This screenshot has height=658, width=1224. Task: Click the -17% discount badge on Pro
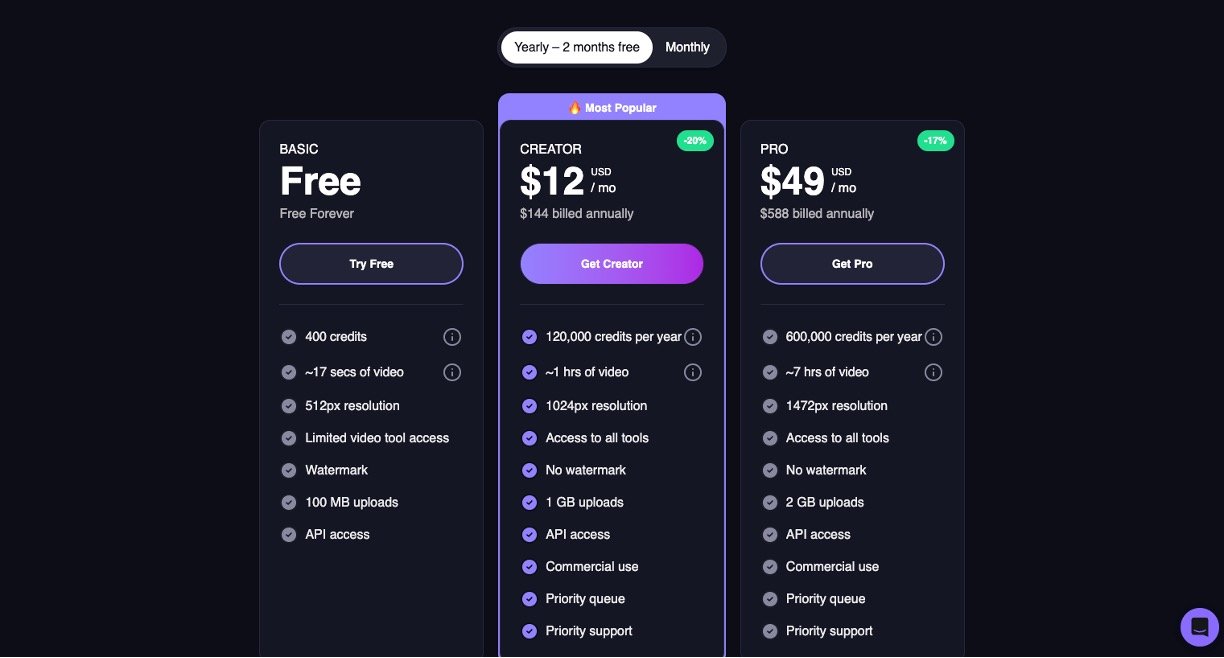(x=935, y=141)
